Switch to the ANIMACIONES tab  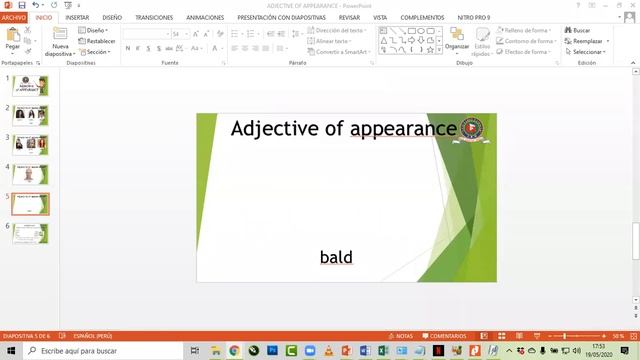205,18
